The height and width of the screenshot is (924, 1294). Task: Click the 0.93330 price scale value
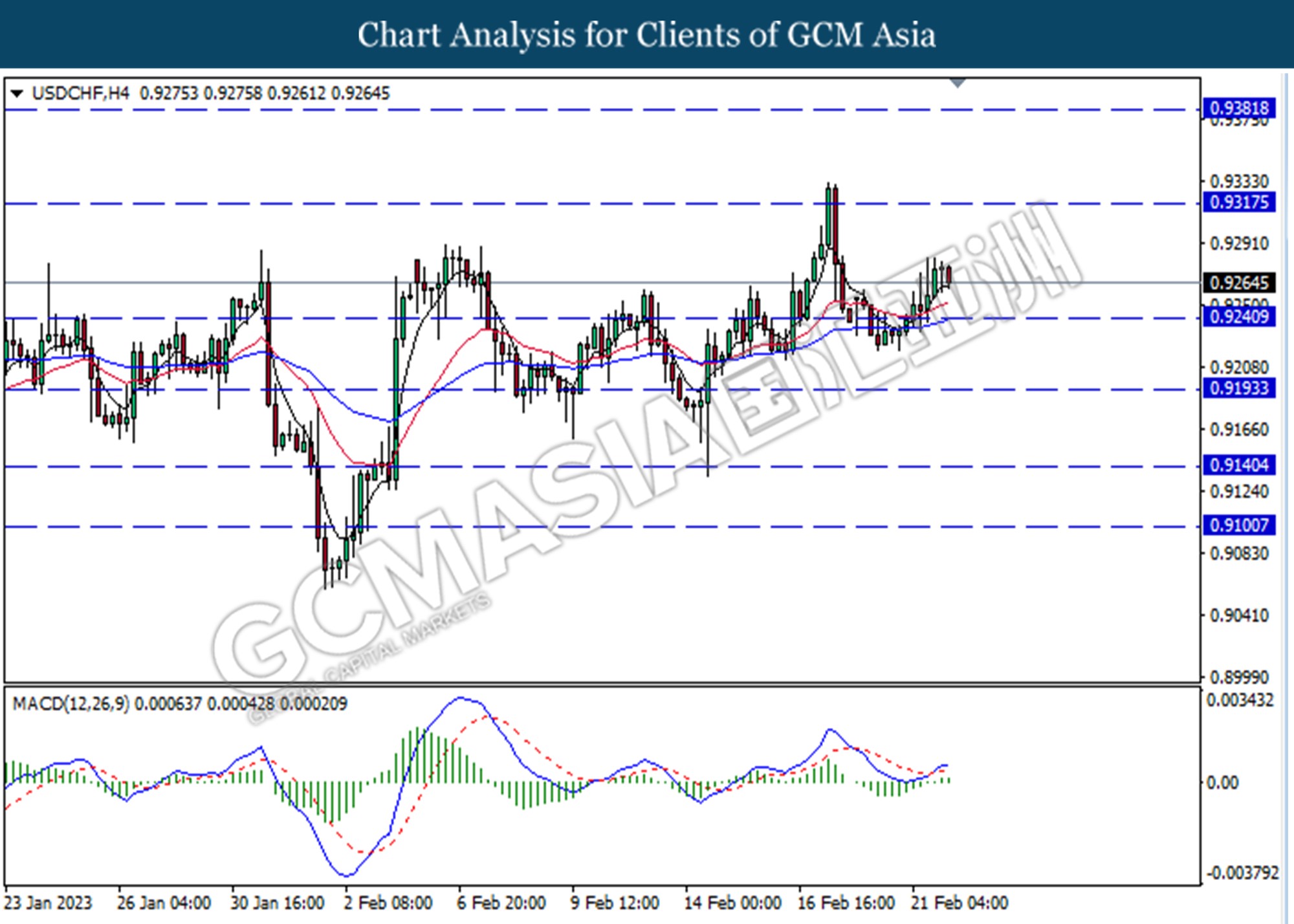(1239, 181)
